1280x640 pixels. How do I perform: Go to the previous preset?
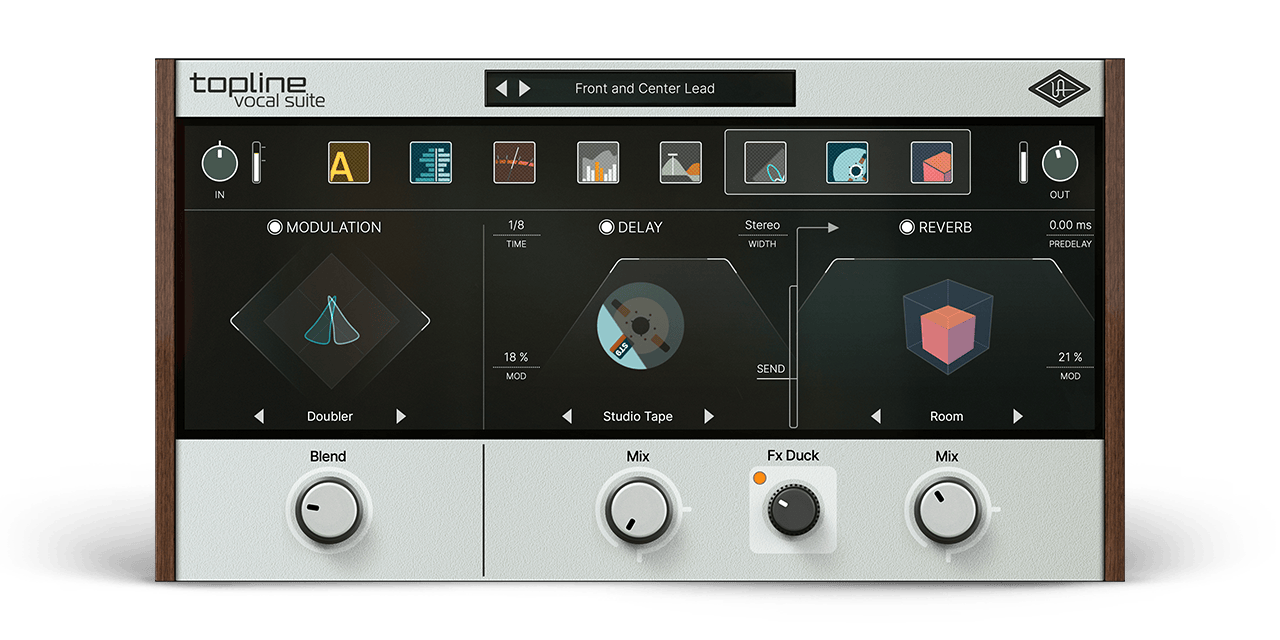[502, 88]
